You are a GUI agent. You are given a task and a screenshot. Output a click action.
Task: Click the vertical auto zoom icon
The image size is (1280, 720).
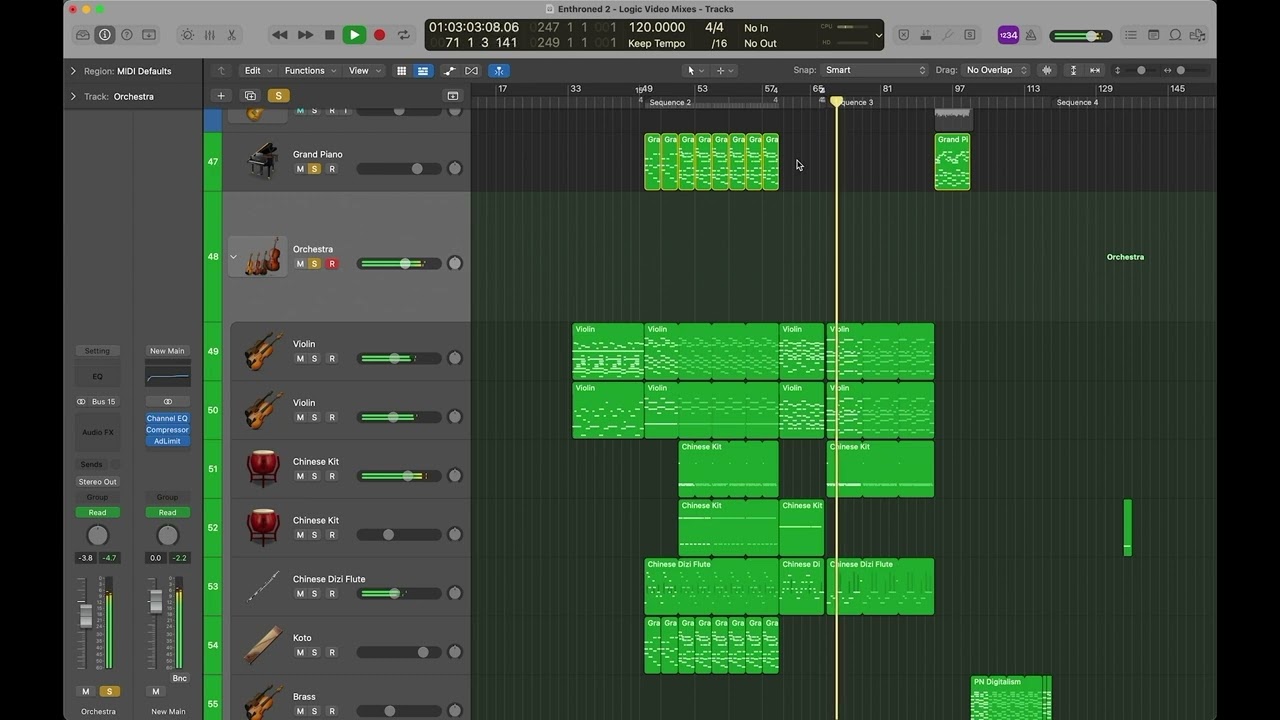1073,70
